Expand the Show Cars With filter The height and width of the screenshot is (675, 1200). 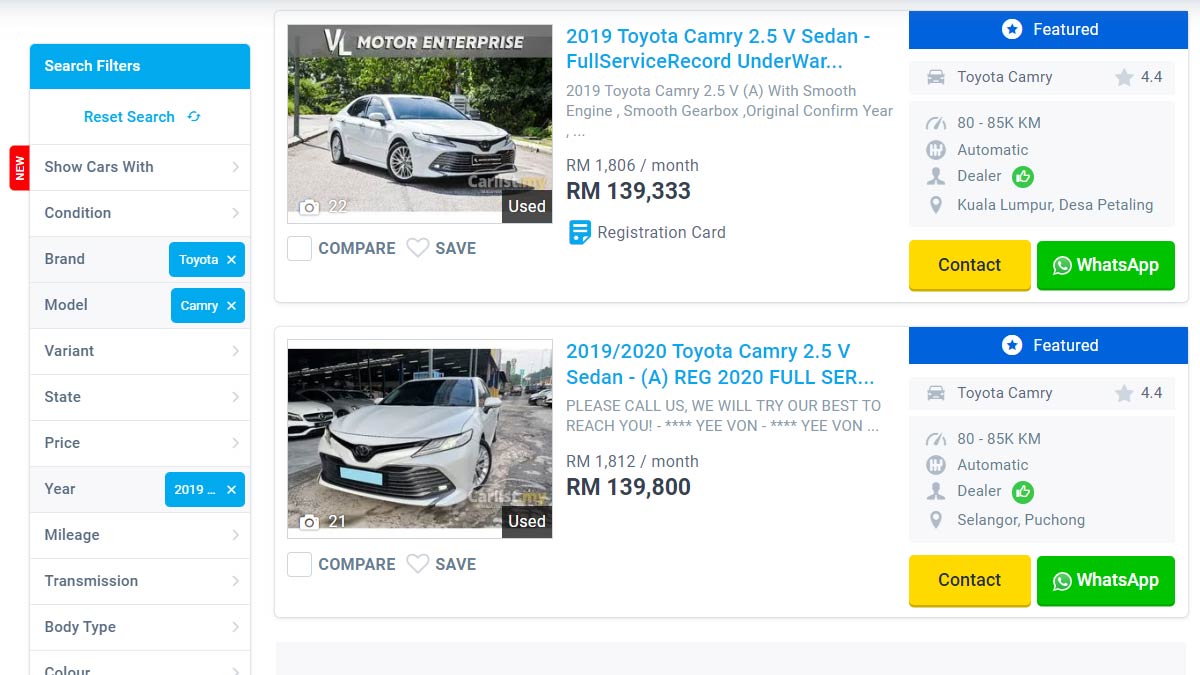pos(140,167)
